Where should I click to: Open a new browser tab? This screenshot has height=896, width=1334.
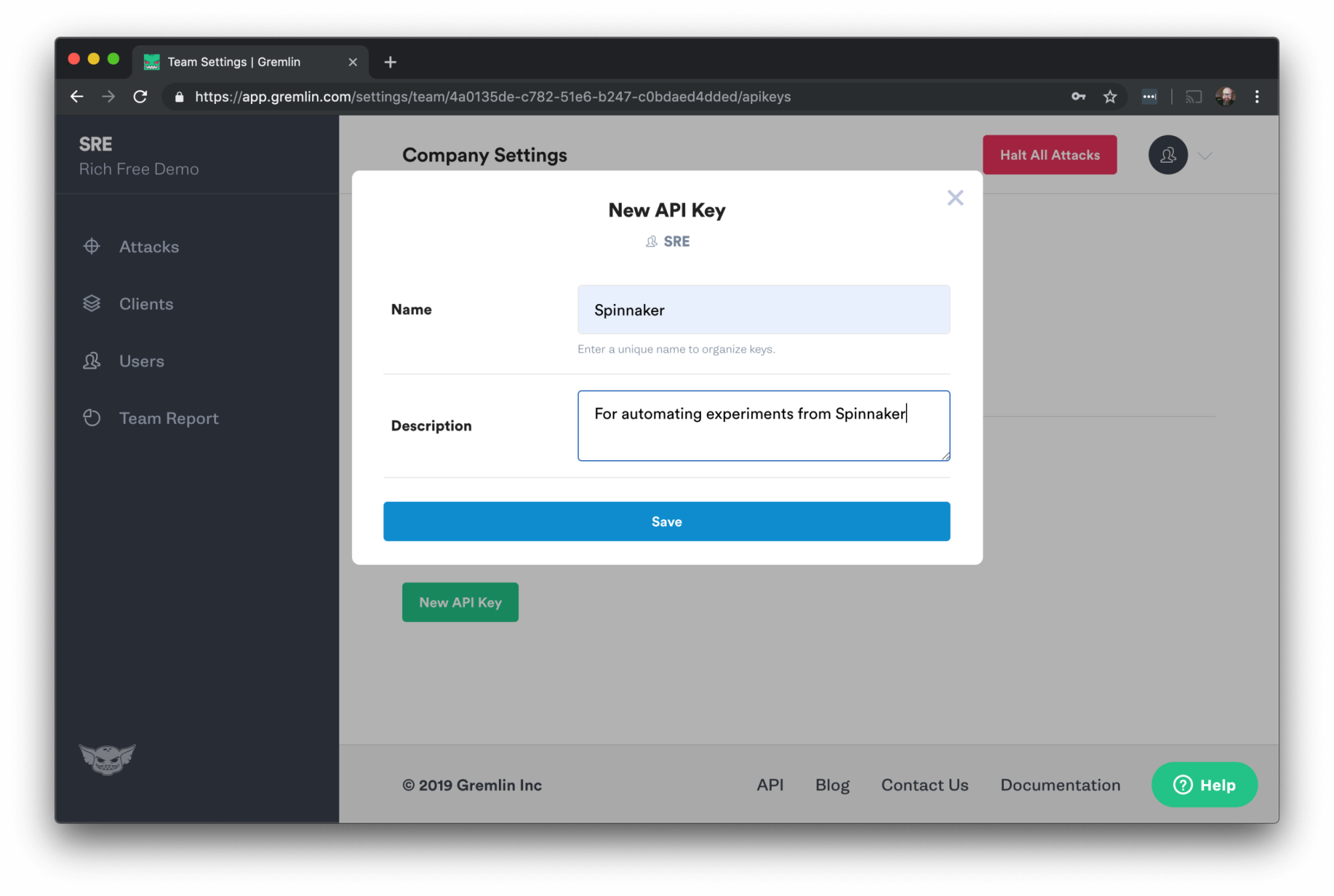coord(390,62)
